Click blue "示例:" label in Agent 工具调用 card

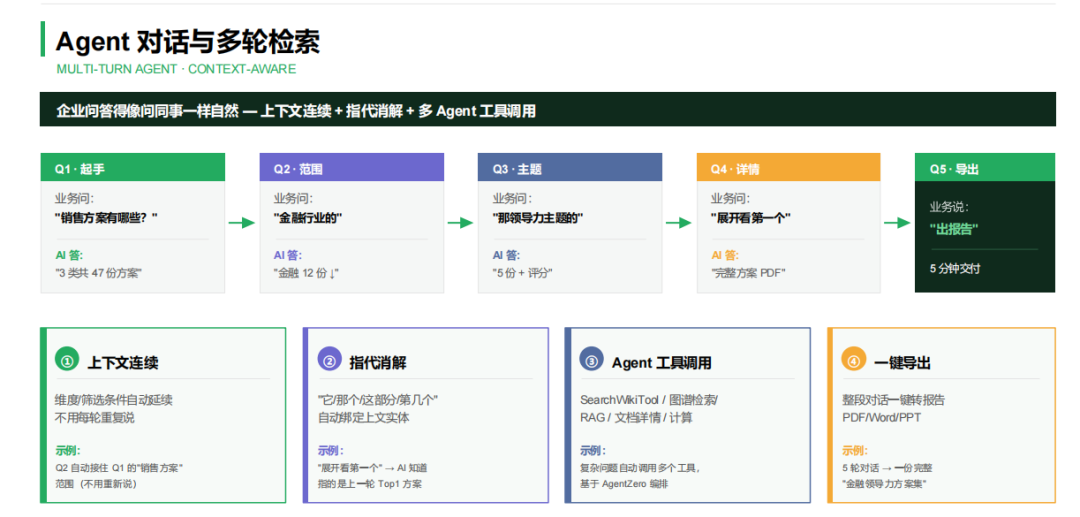(593, 452)
